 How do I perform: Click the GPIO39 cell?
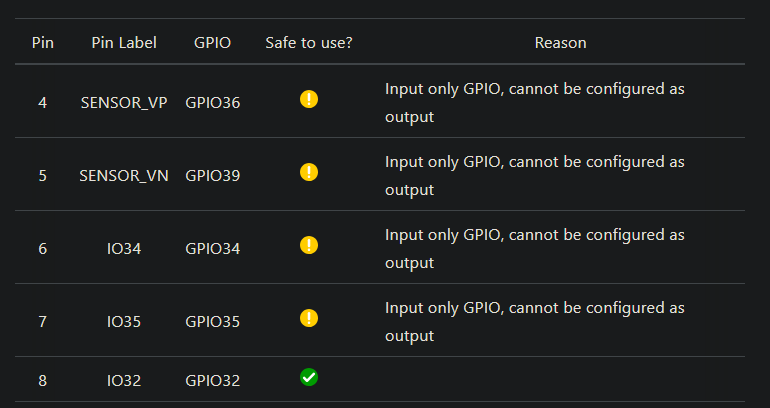(x=213, y=176)
